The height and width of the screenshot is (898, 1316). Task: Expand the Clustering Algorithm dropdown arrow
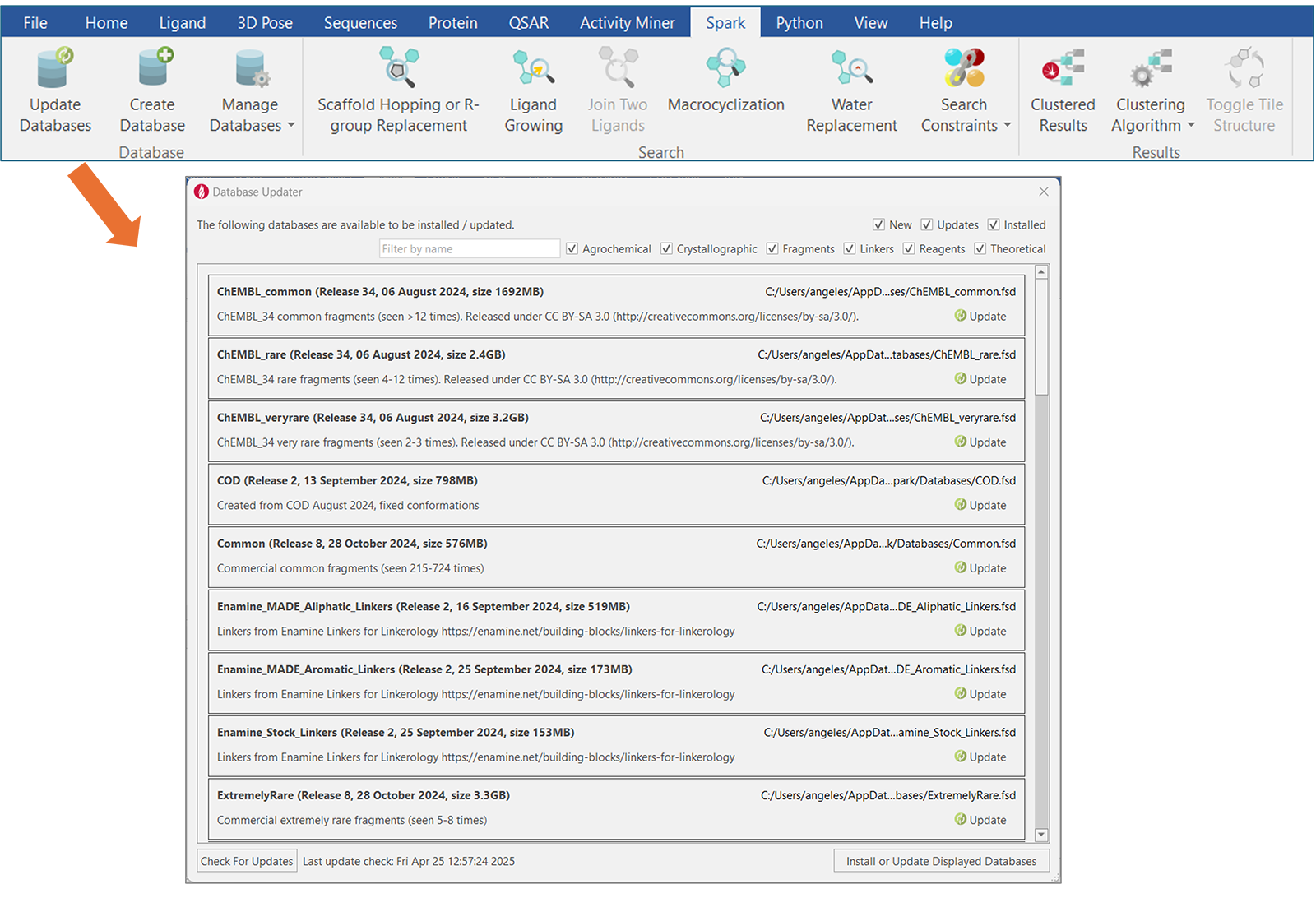coord(1191,126)
